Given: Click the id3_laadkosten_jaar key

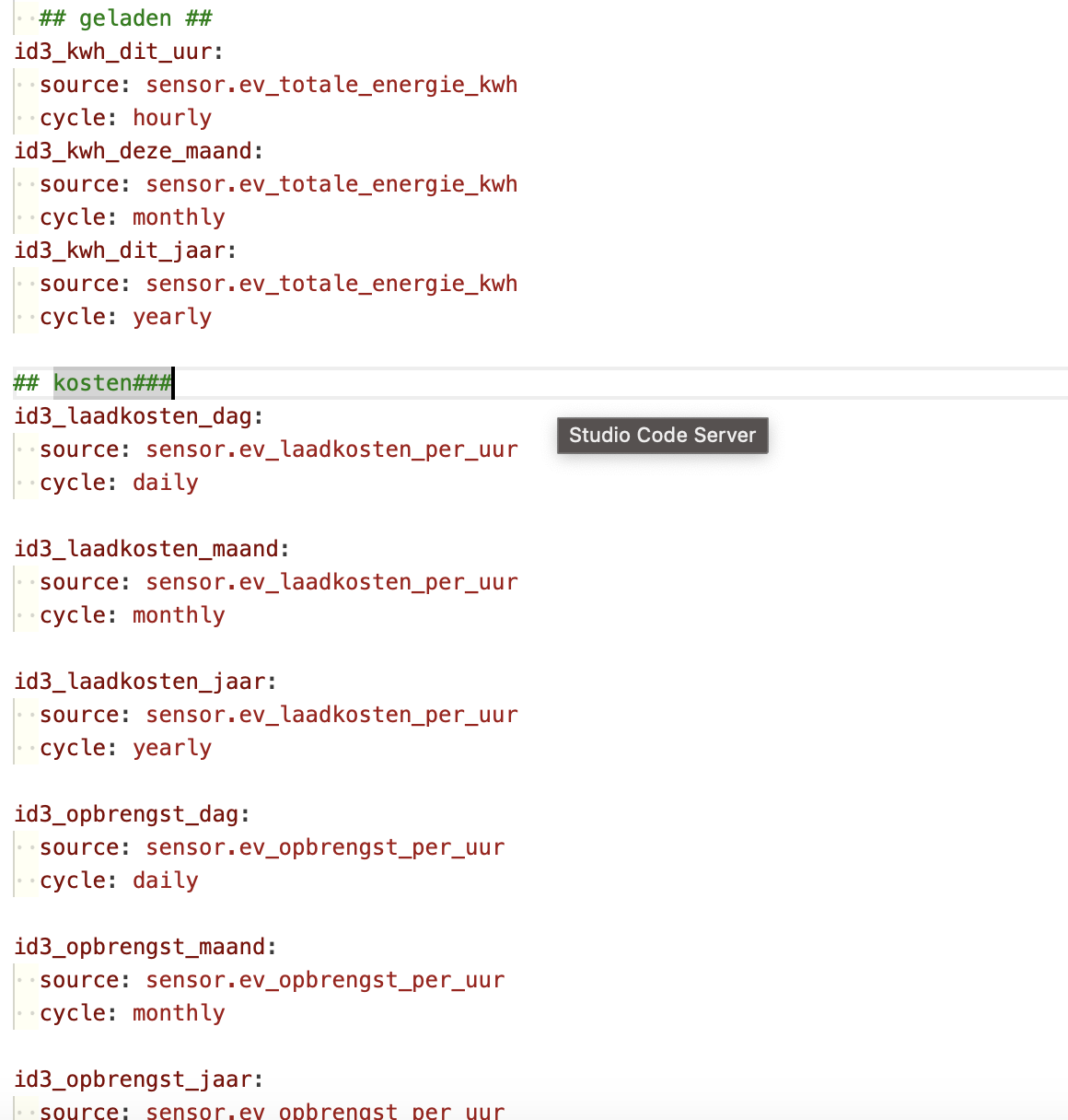Looking at the screenshot, I should point(144,682).
